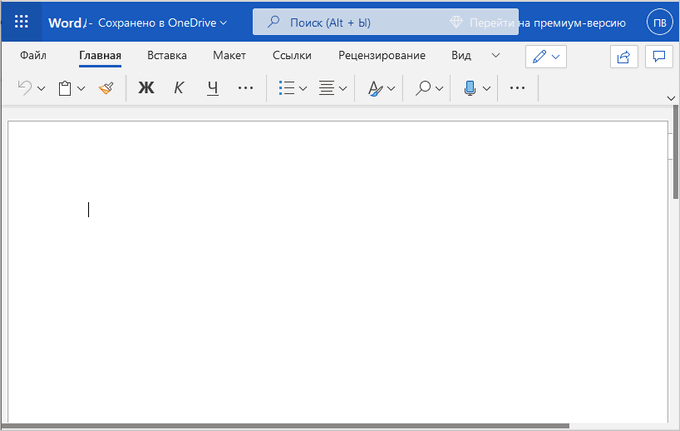Expand ribbon display options chevron

tap(671, 98)
